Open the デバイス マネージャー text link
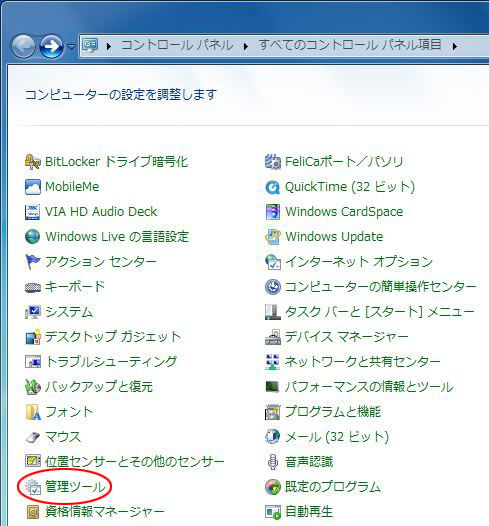The image size is (489, 526). (346, 337)
